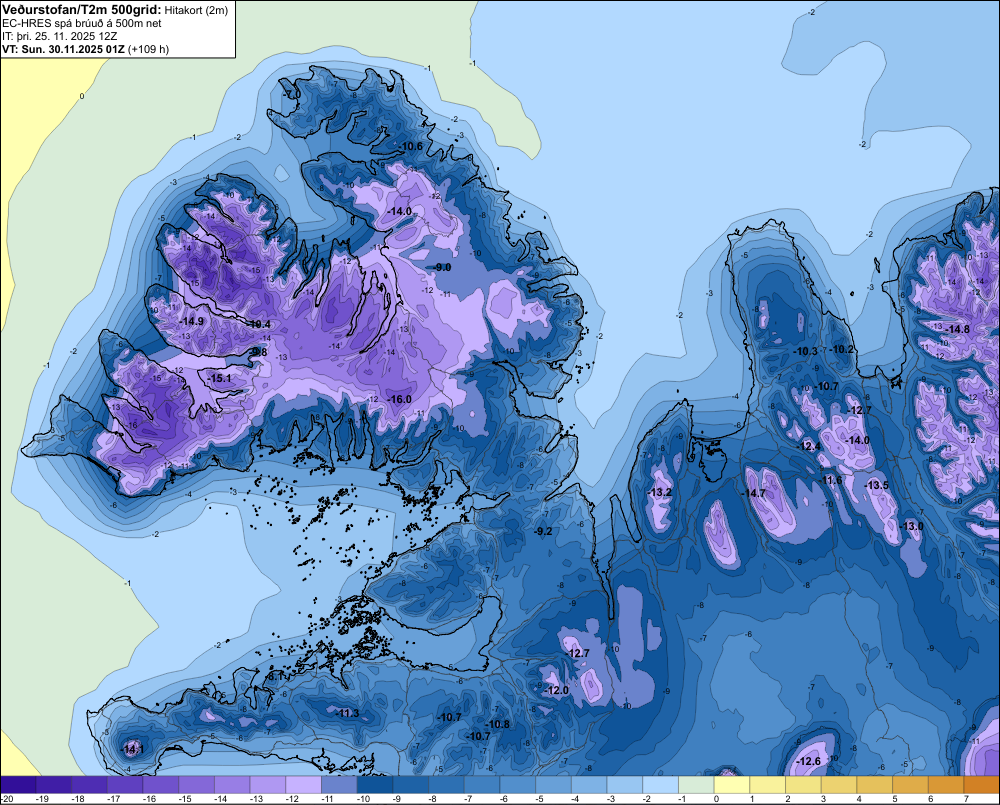Click the "(+109 h)" forecast offset text
The height and width of the screenshot is (805, 1000).
pyautogui.click(x=149, y=49)
